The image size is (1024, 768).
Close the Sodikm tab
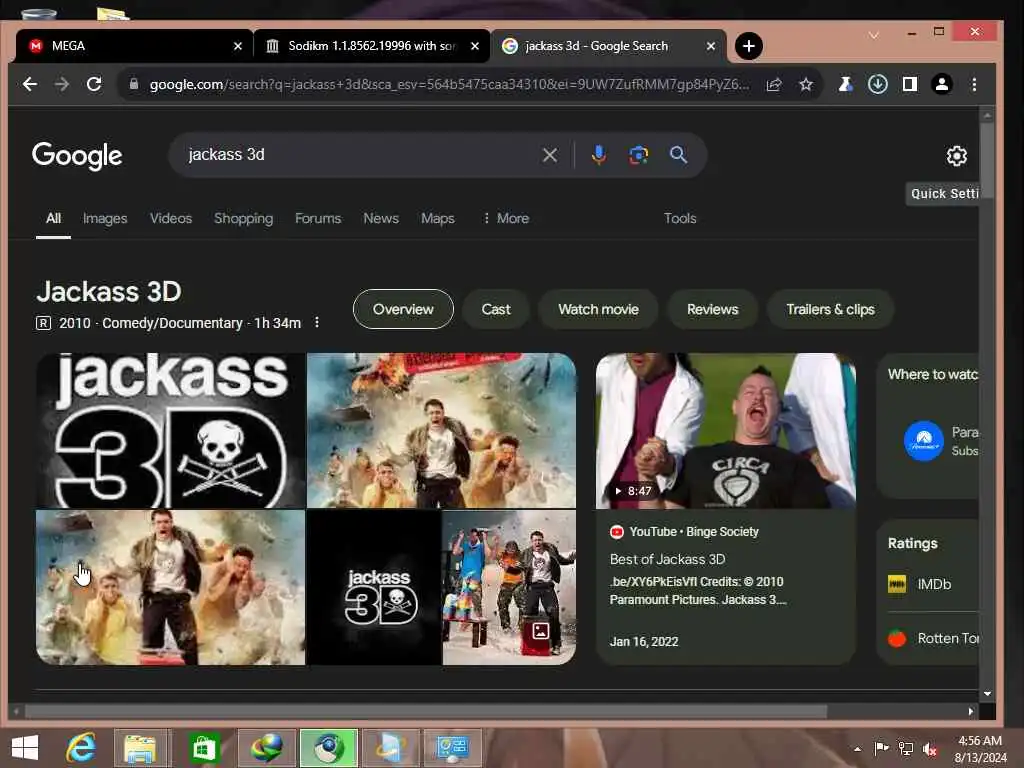click(x=475, y=46)
